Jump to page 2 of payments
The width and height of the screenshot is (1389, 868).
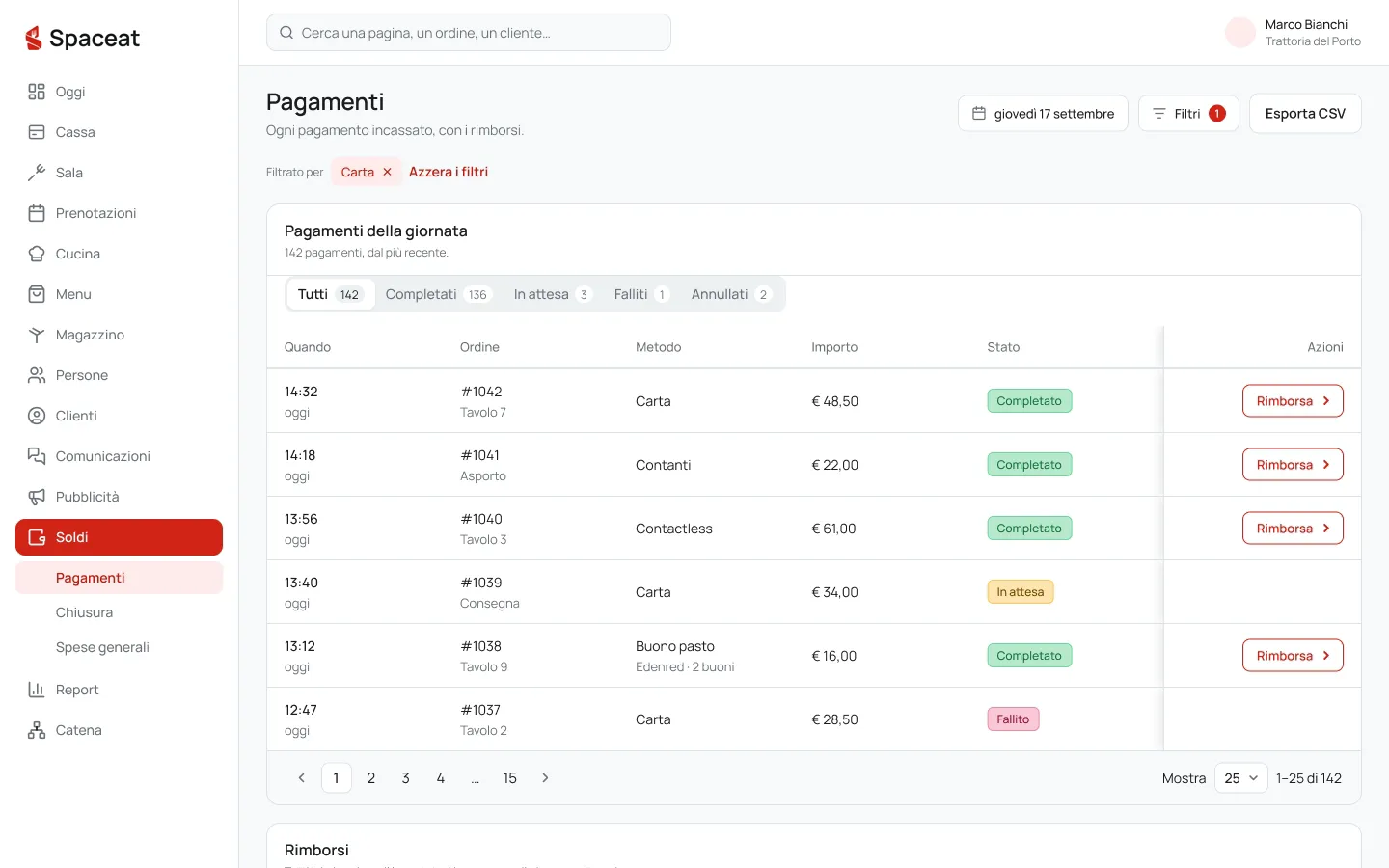point(371,778)
